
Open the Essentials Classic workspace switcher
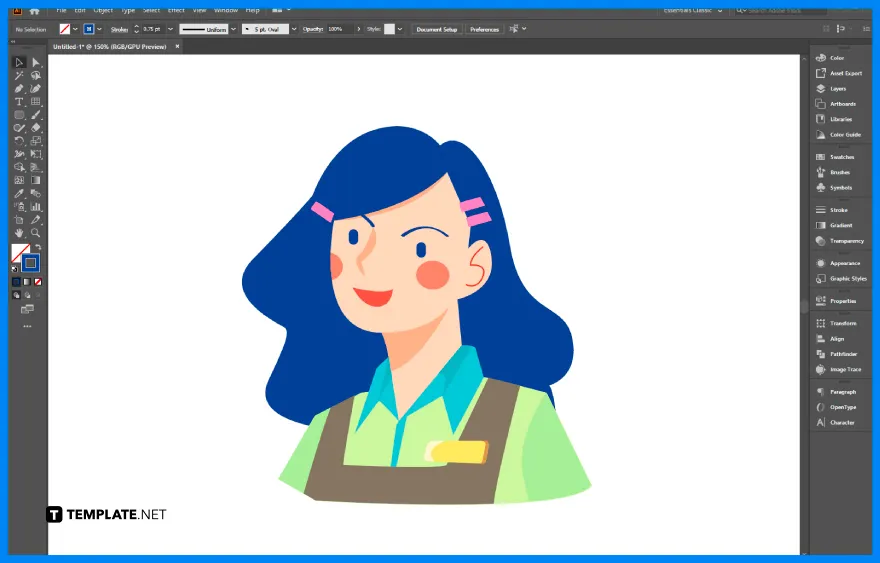click(x=693, y=10)
